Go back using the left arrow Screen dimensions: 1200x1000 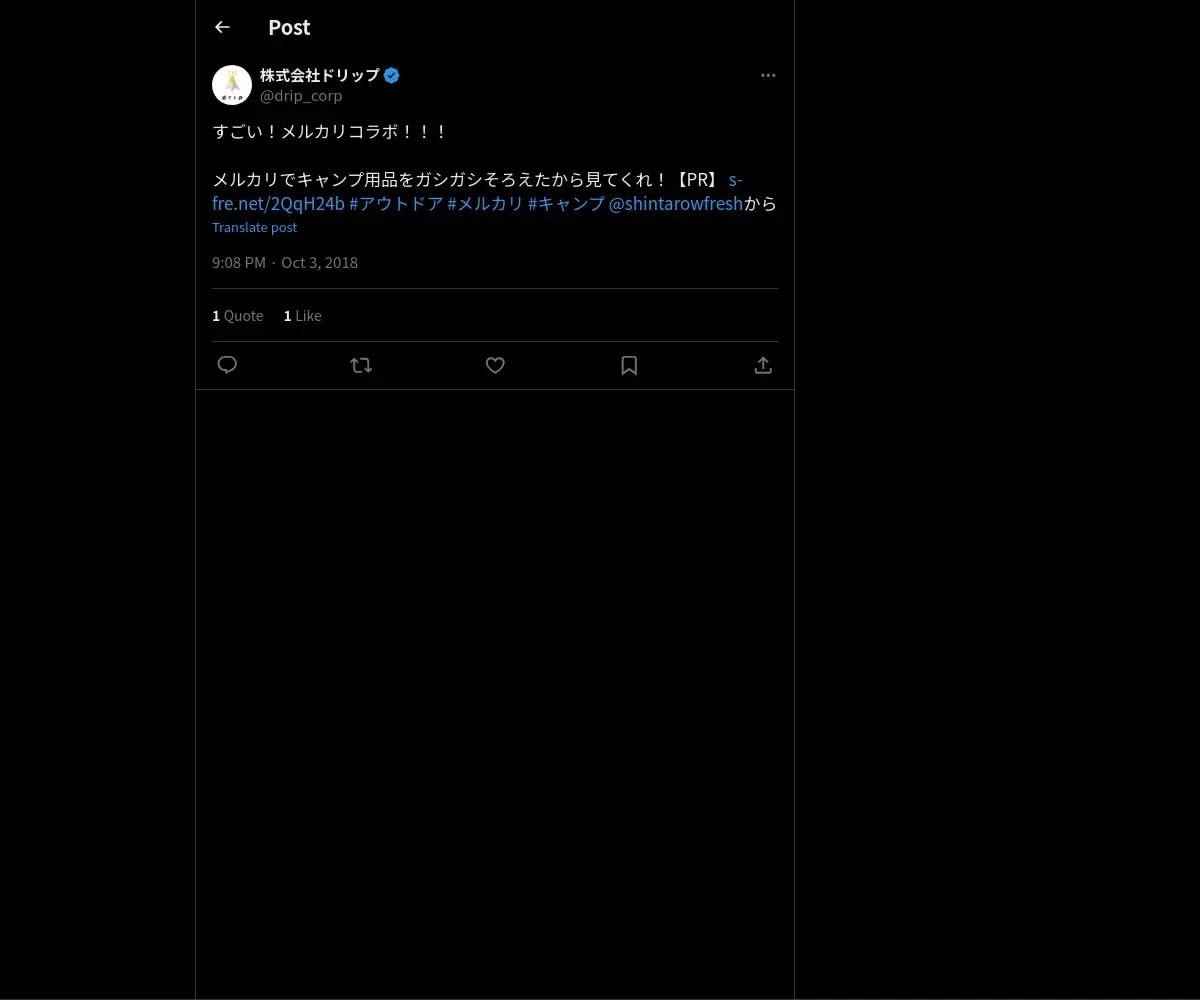point(222,27)
